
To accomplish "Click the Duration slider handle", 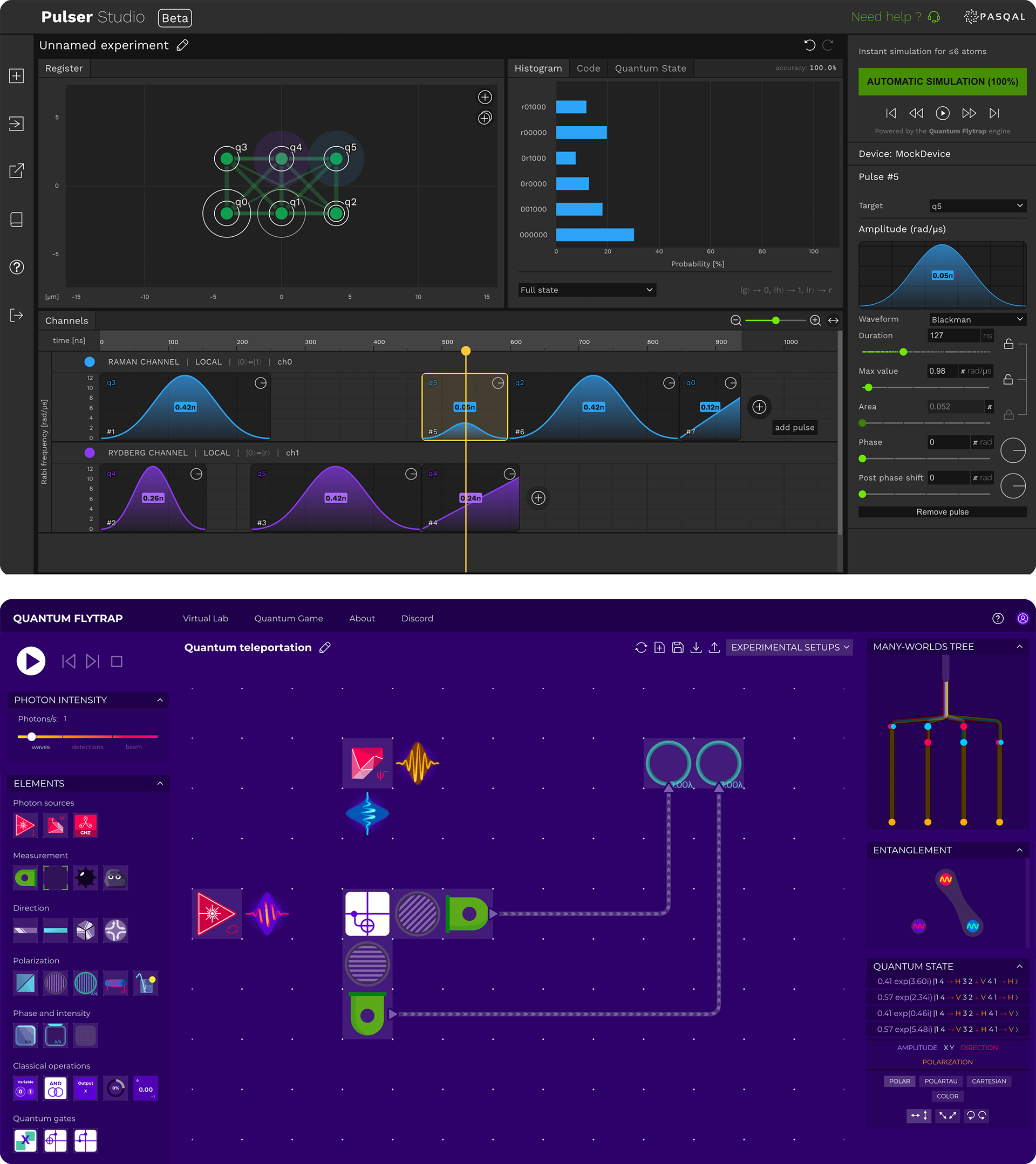I will [903, 352].
